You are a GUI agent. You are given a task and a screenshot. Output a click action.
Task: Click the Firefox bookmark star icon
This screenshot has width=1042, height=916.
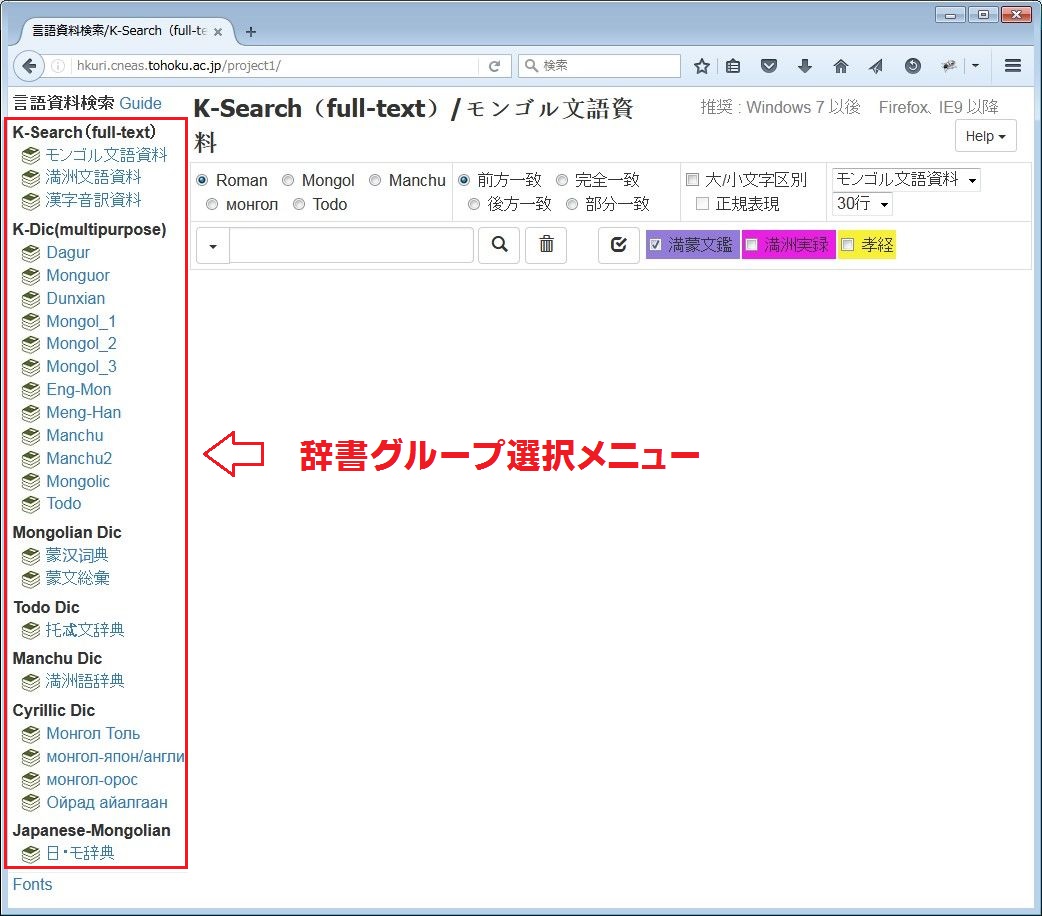(x=702, y=66)
